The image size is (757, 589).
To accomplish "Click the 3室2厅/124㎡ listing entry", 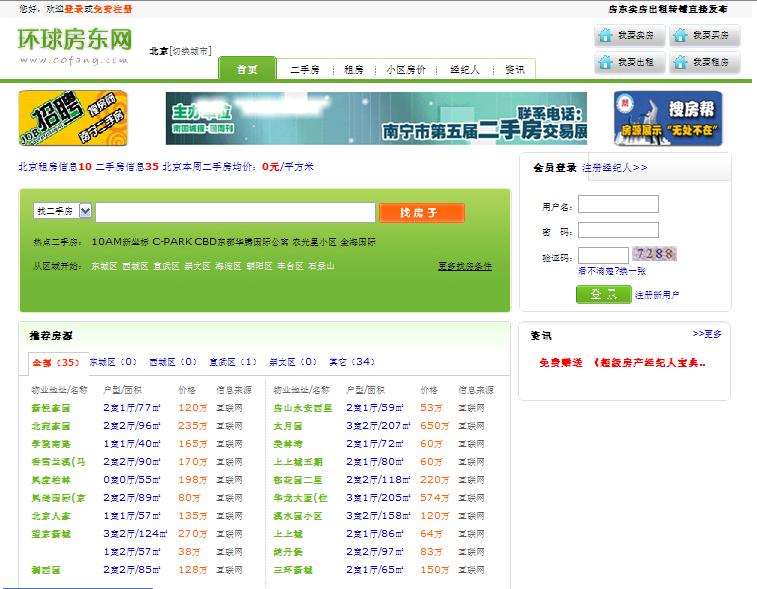I will tap(135, 534).
